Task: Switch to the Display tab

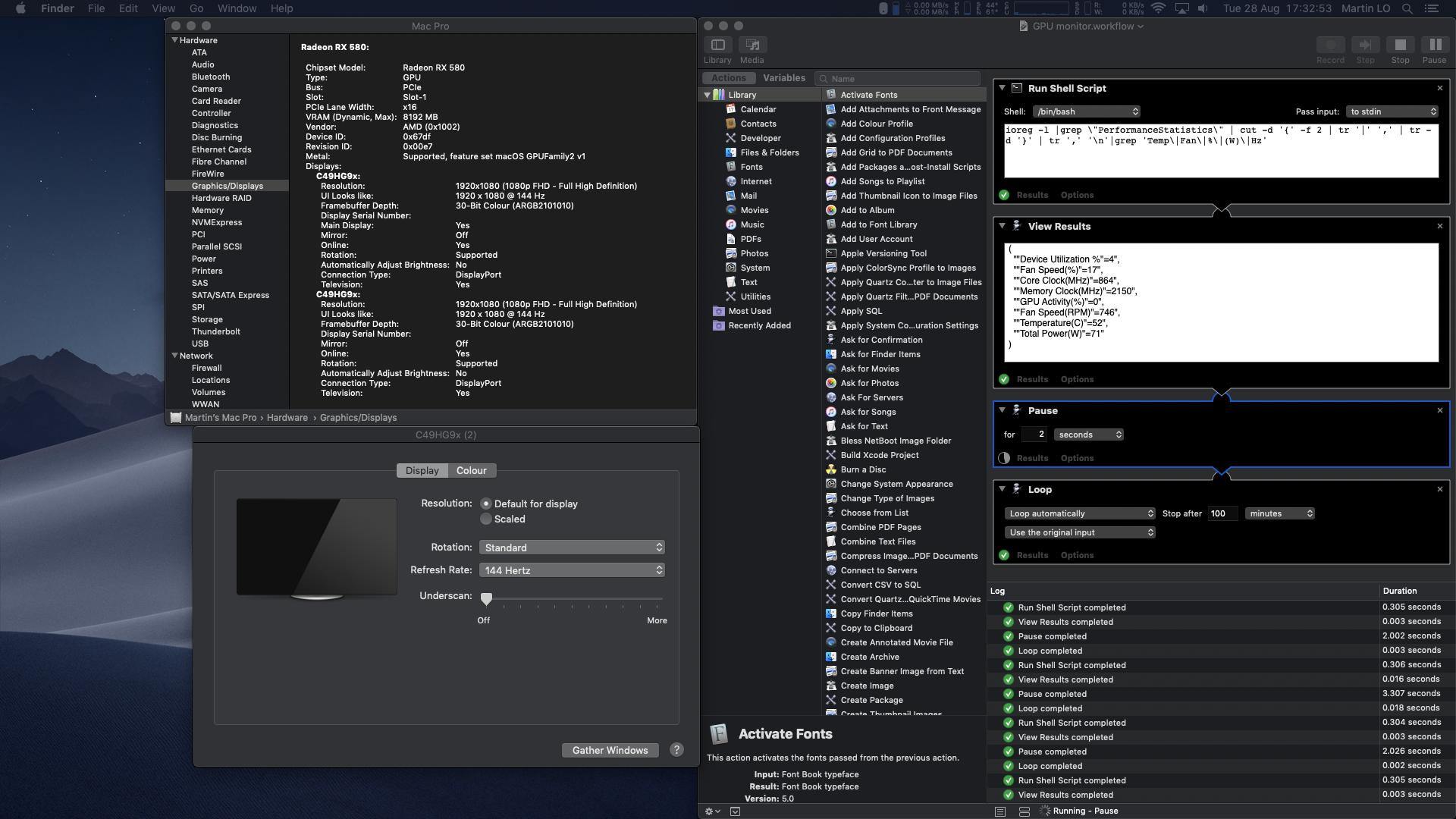Action: coord(422,470)
